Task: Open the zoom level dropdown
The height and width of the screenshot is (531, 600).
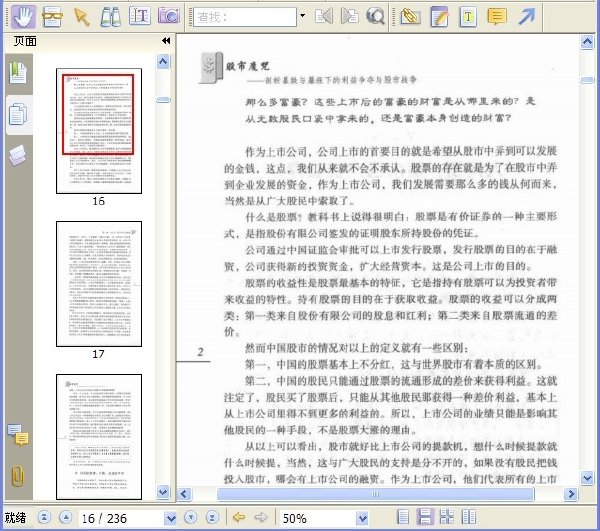Action: pyautogui.click(x=362, y=518)
